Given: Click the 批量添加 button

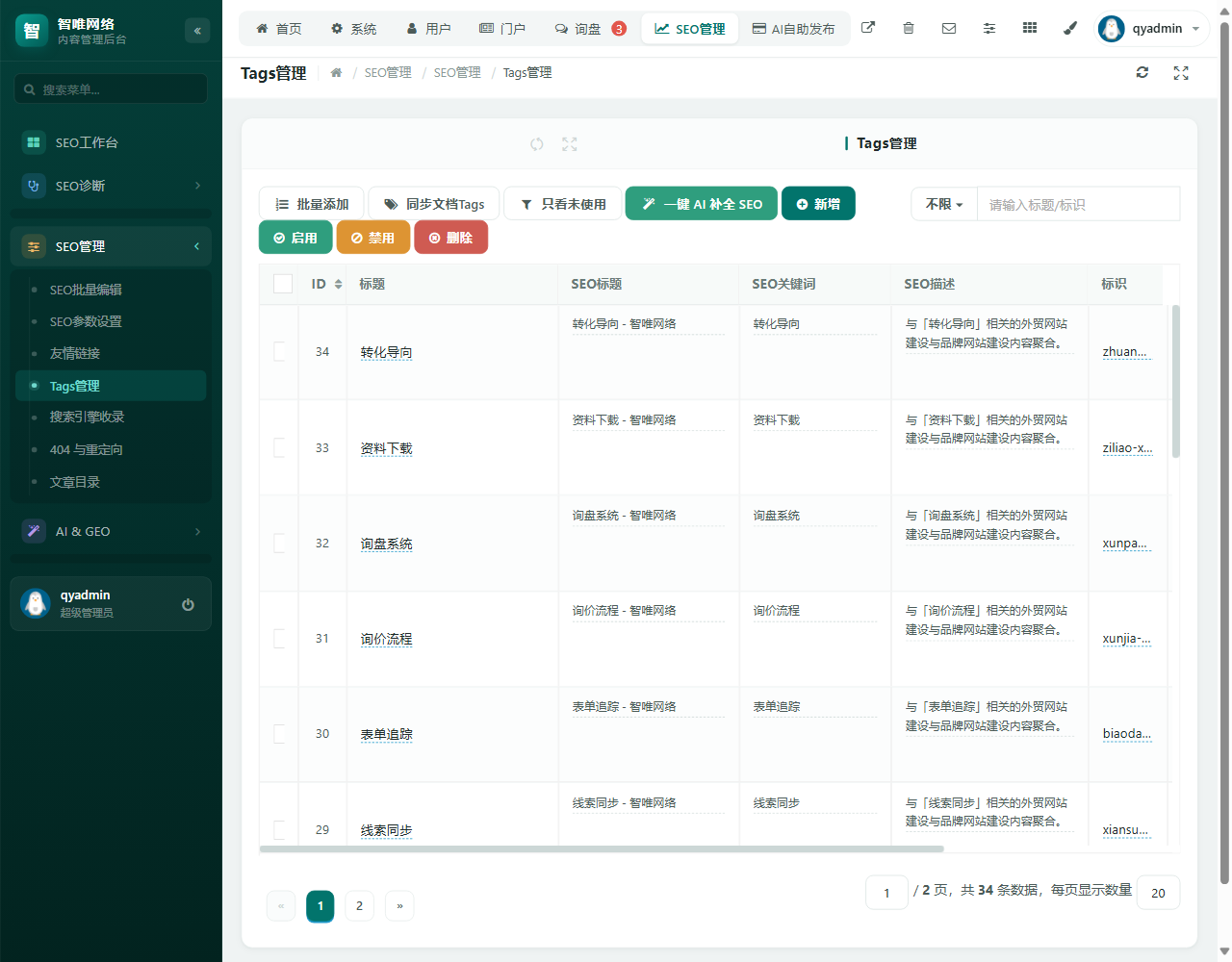Looking at the screenshot, I should pos(311,204).
